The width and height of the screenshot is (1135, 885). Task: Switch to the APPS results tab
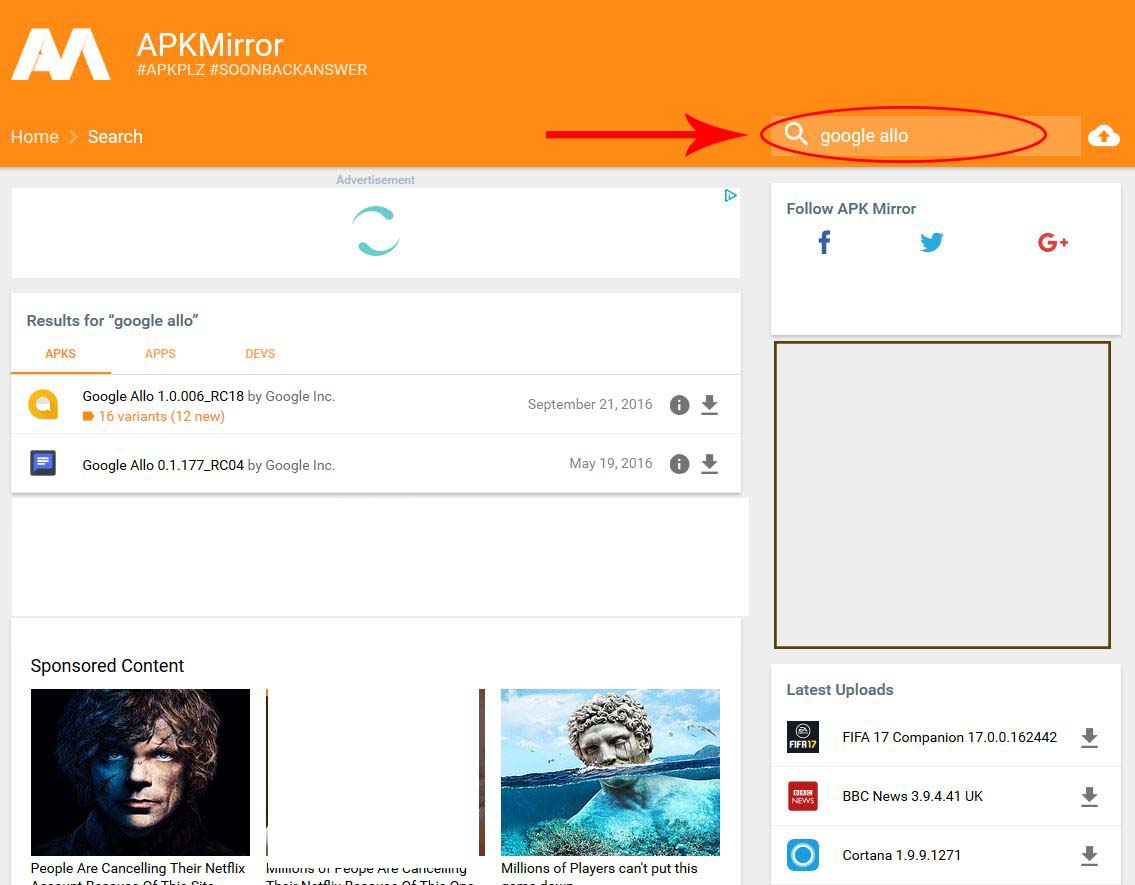160,354
